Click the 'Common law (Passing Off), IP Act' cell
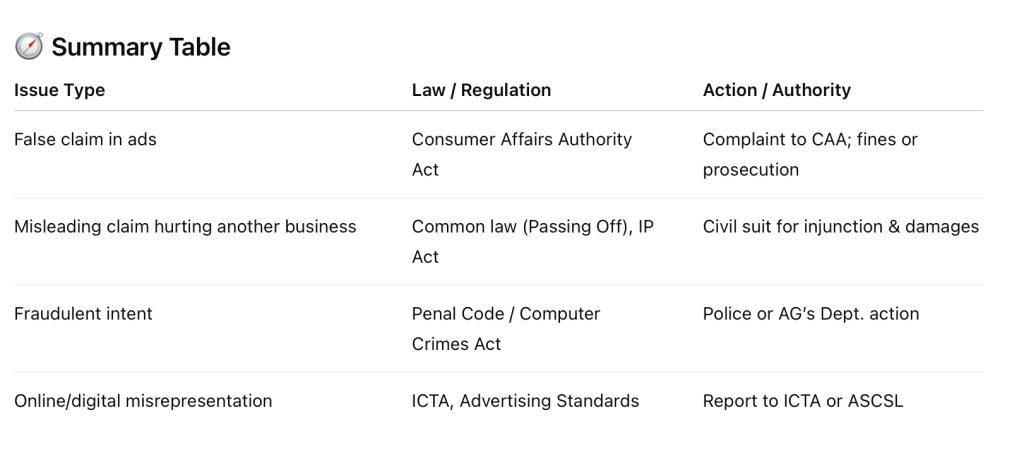Image resolution: width=1024 pixels, height=470 pixels. [532, 241]
